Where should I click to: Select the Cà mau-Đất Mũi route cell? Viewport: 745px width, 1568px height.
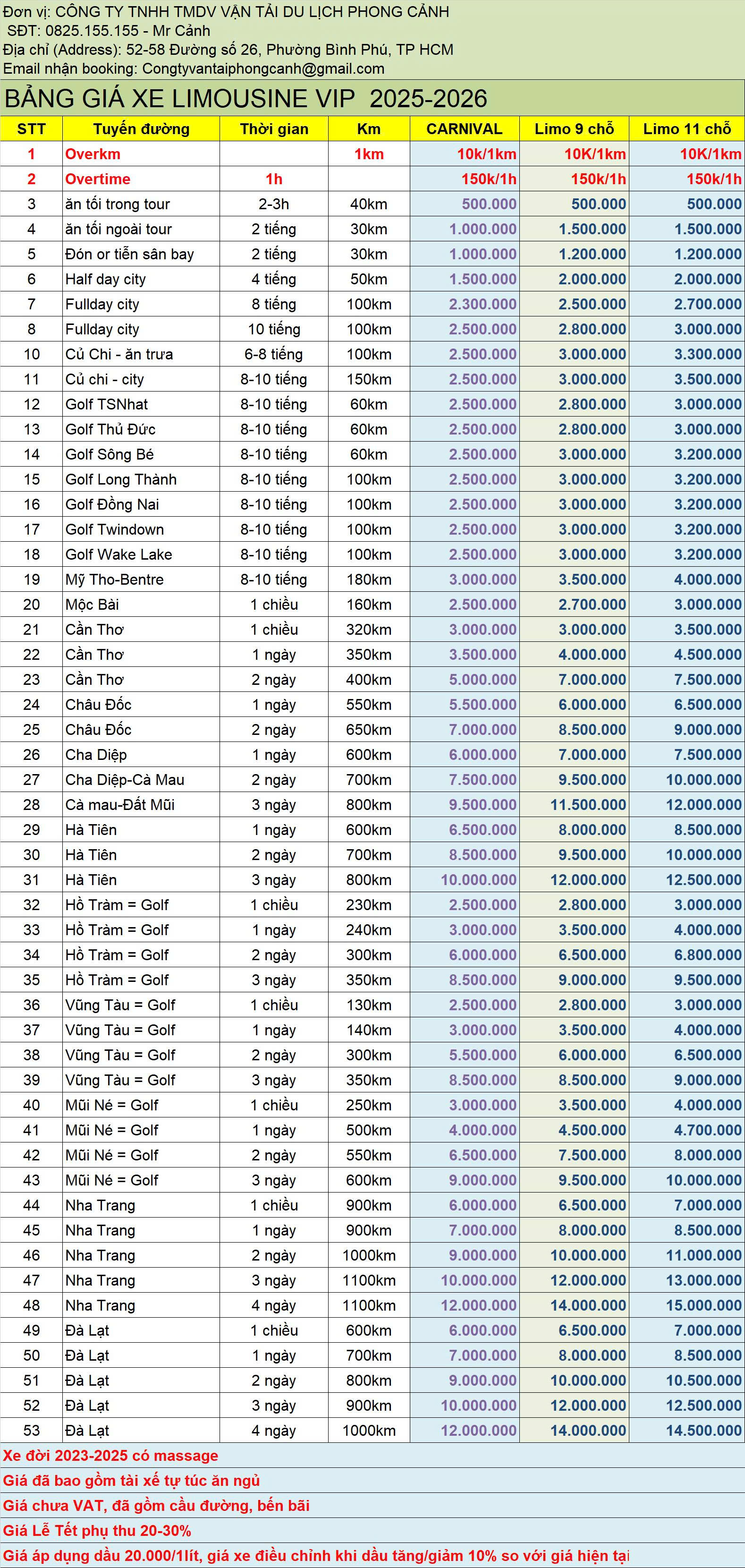120,805
